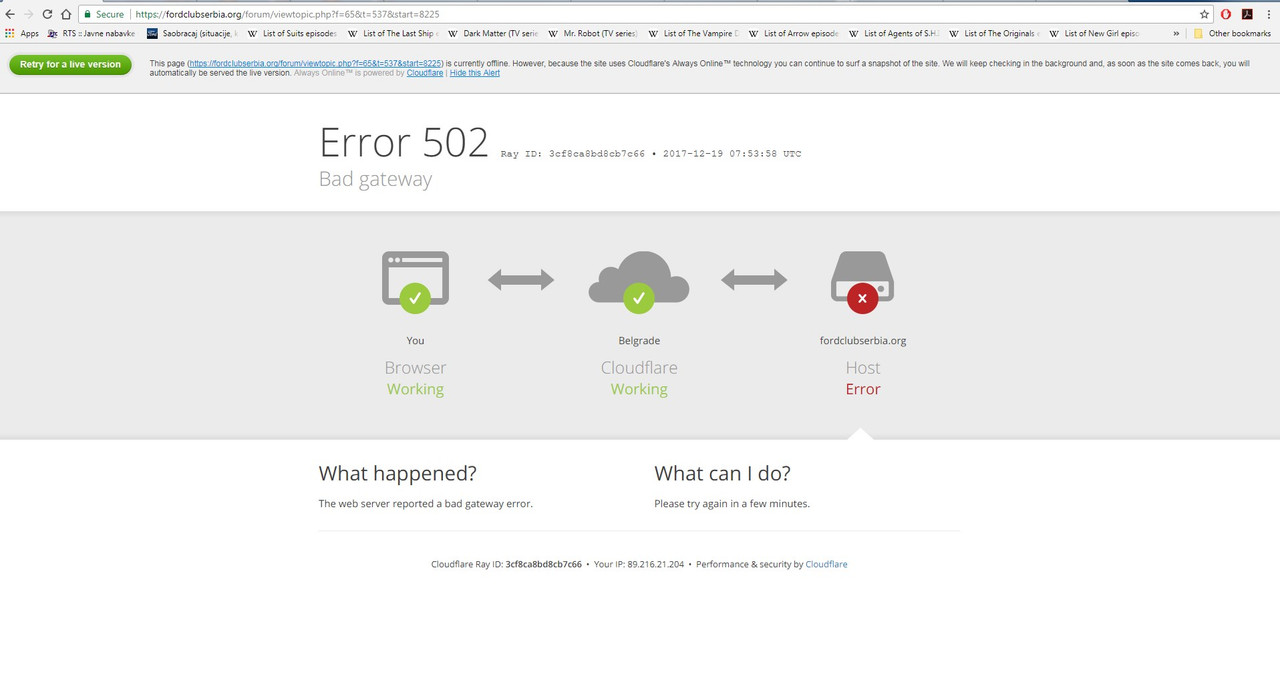Open the Other bookmarks folder
This screenshot has height=677, width=1280.
point(1232,33)
